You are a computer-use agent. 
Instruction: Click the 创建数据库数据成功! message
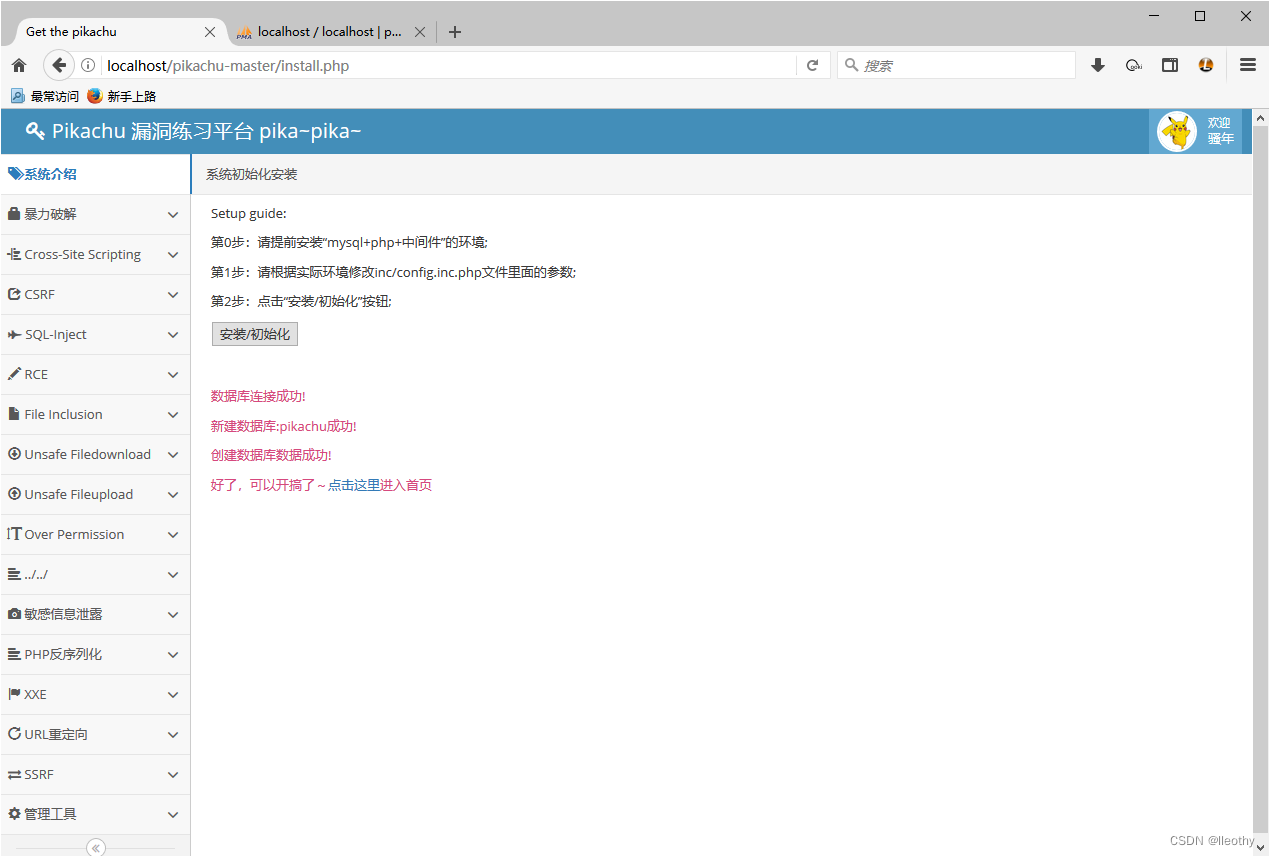(271, 455)
